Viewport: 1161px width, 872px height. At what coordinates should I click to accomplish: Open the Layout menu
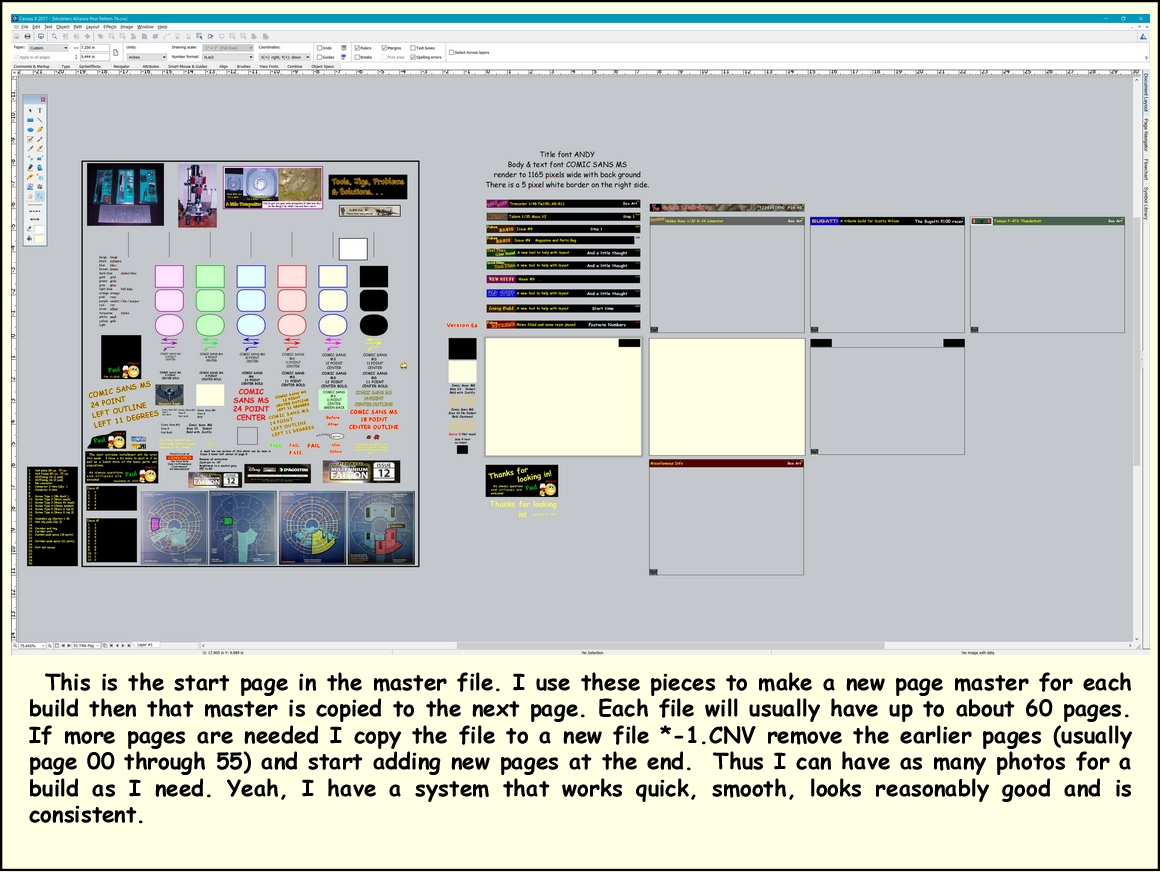coord(92,27)
